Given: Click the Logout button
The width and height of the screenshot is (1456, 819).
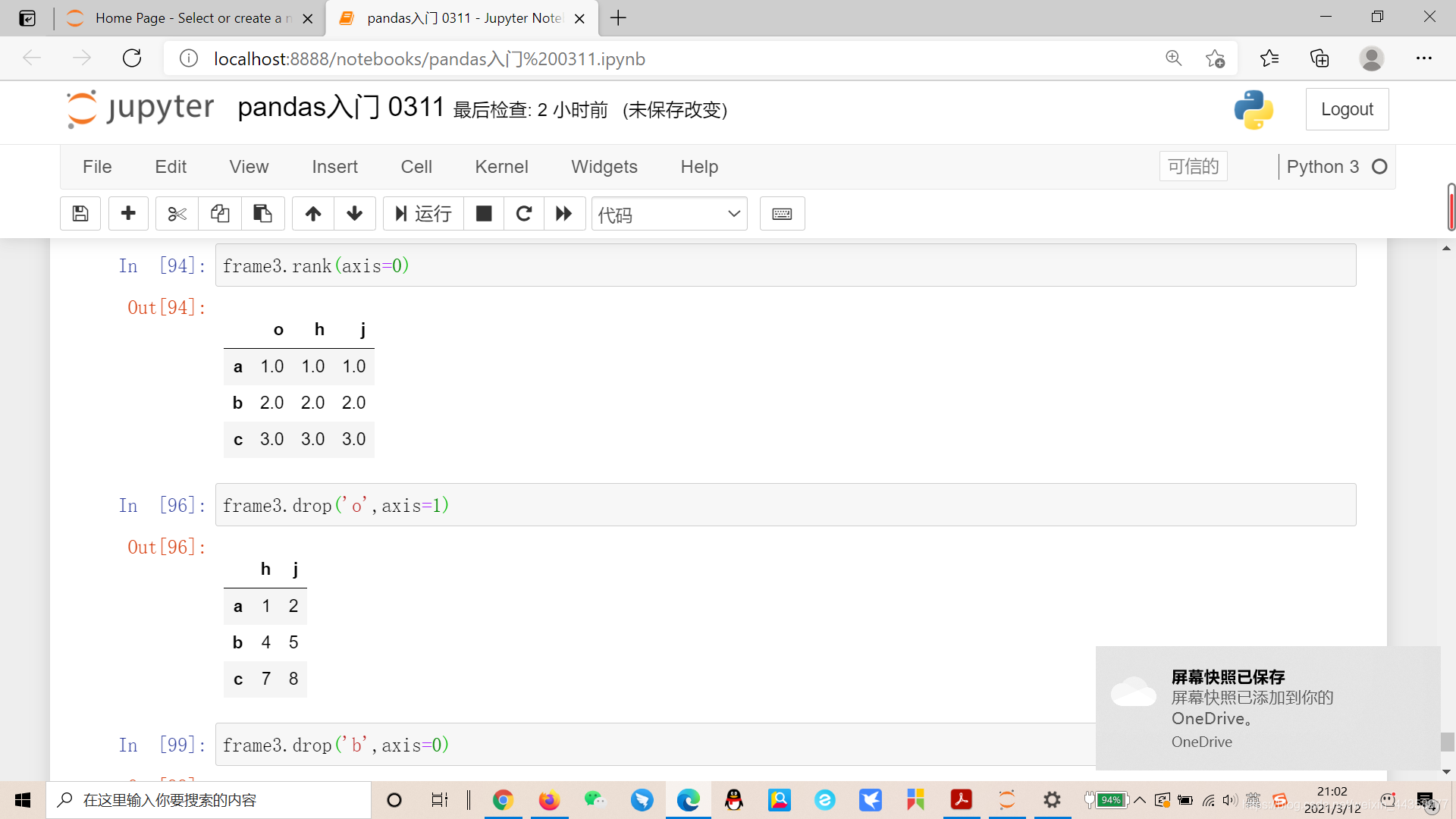Looking at the screenshot, I should coord(1347,108).
